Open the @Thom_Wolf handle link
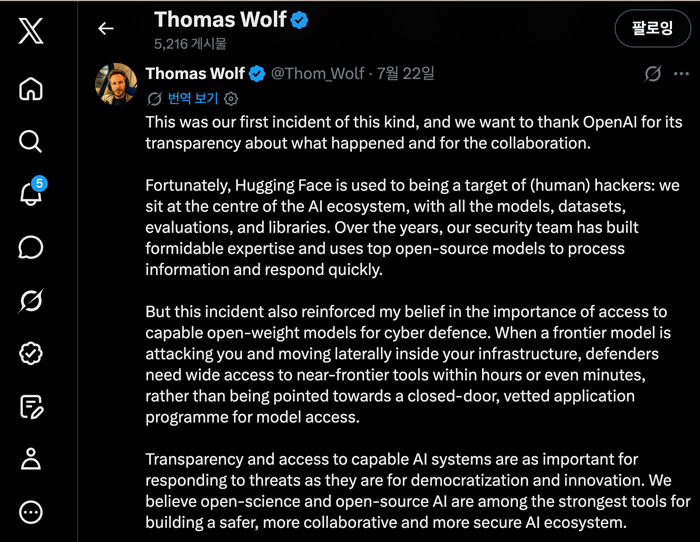The height and width of the screenshot is (542, 700). coord(317,74)
